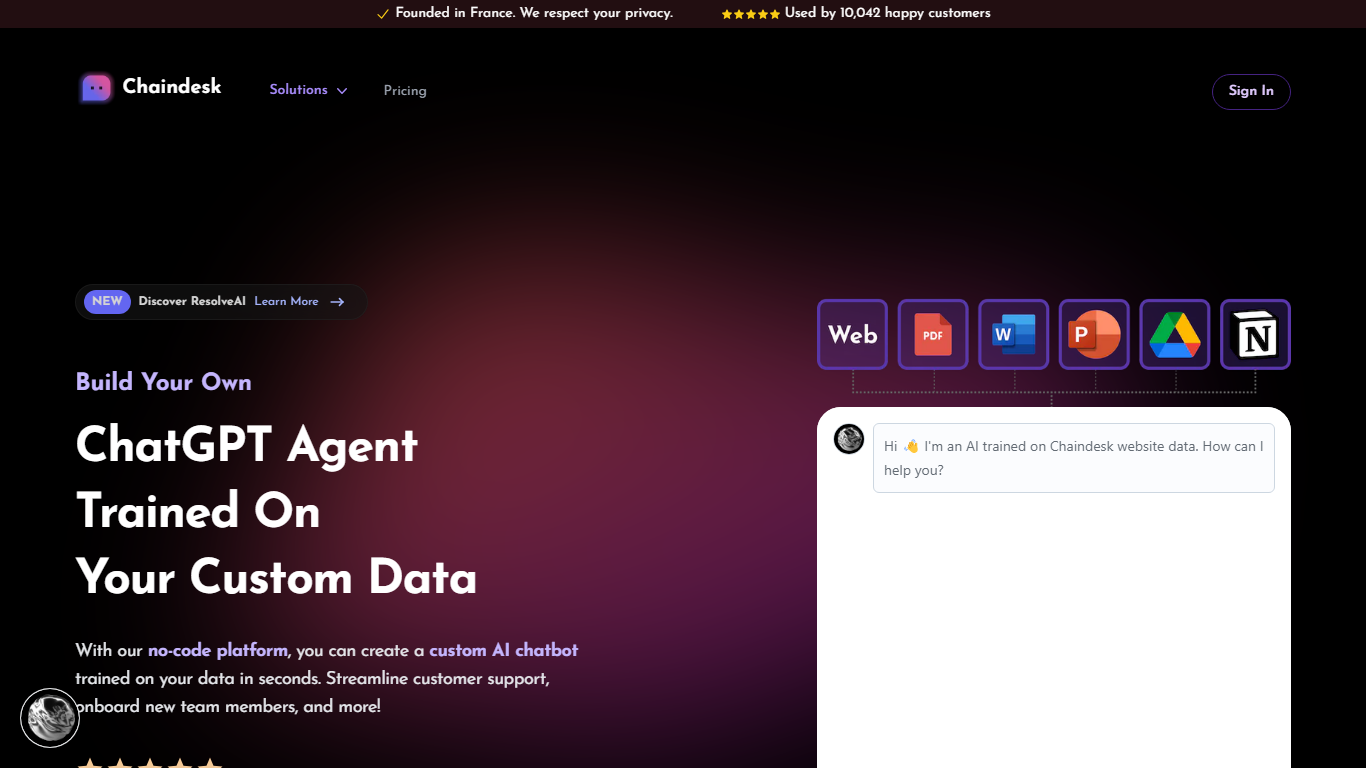Click the Chaindesk brand name
Image resolution: width=1366 pixels, height=768 pixels.
pos(172,87)
